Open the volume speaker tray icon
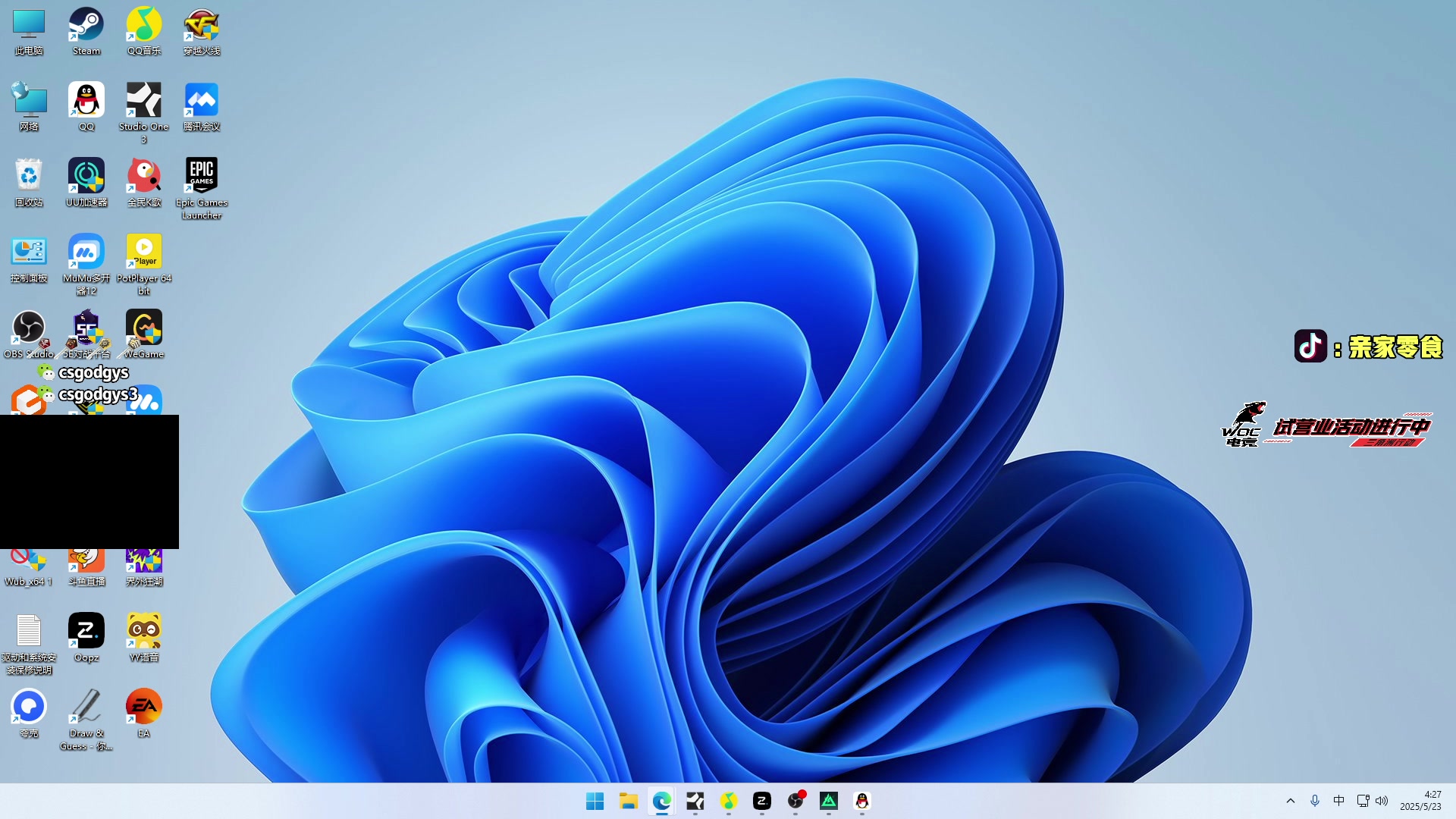Screen dimensions: 1456x819 (1382, 801)
